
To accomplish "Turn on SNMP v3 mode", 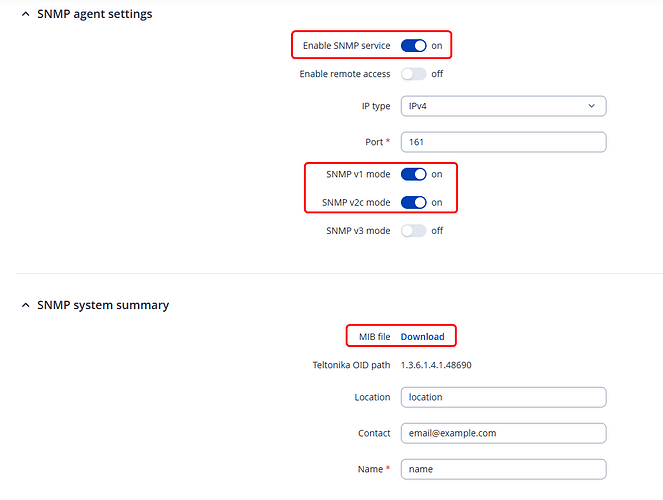I will pyautogui.click(x=413, y=230).
